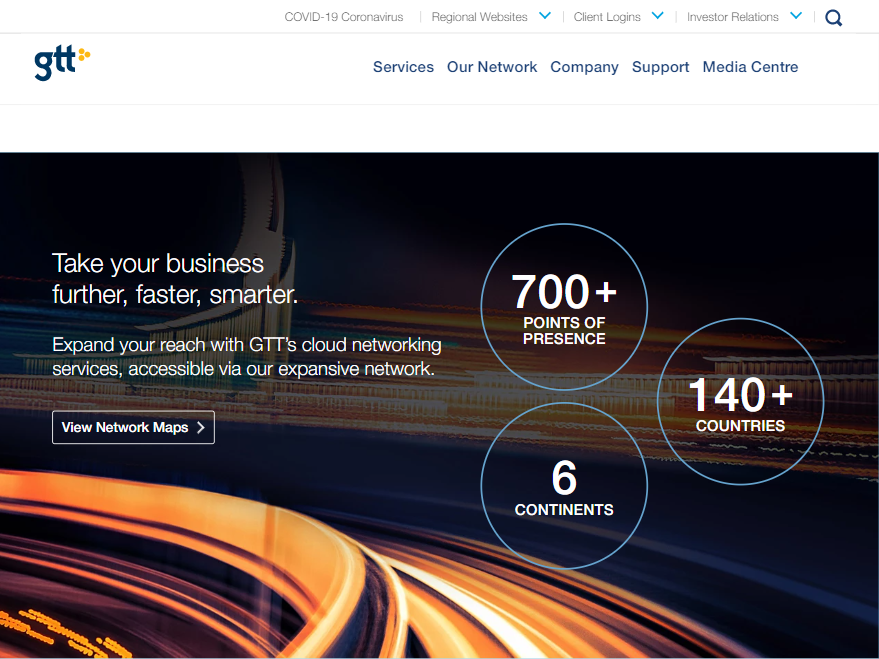
Task: Select the 700+ Points of Presence circle
Action: pyautogui.click(x=565, y=307)
